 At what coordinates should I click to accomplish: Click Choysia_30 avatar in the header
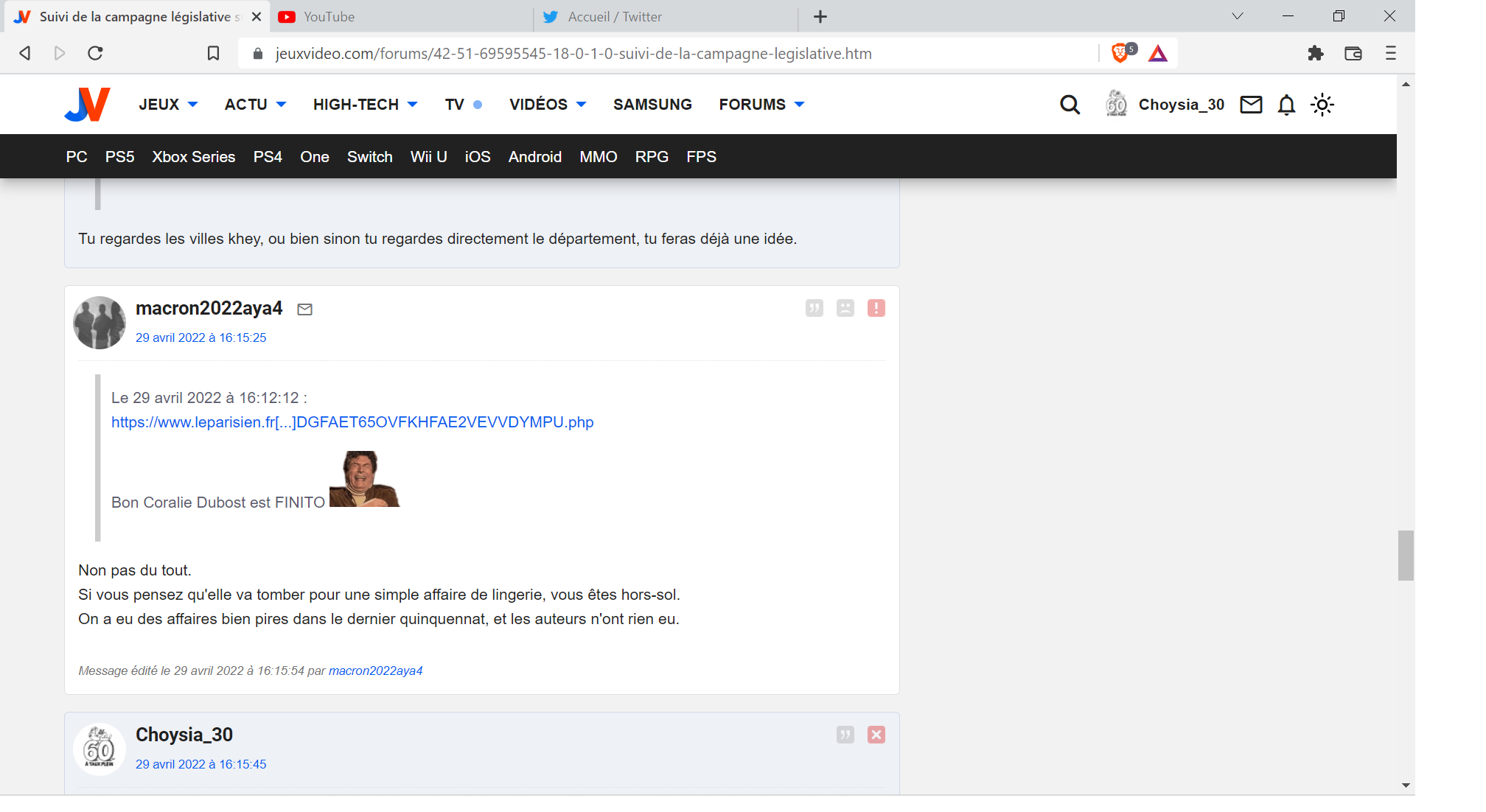pyautogui.click(x=1116, y=104)
